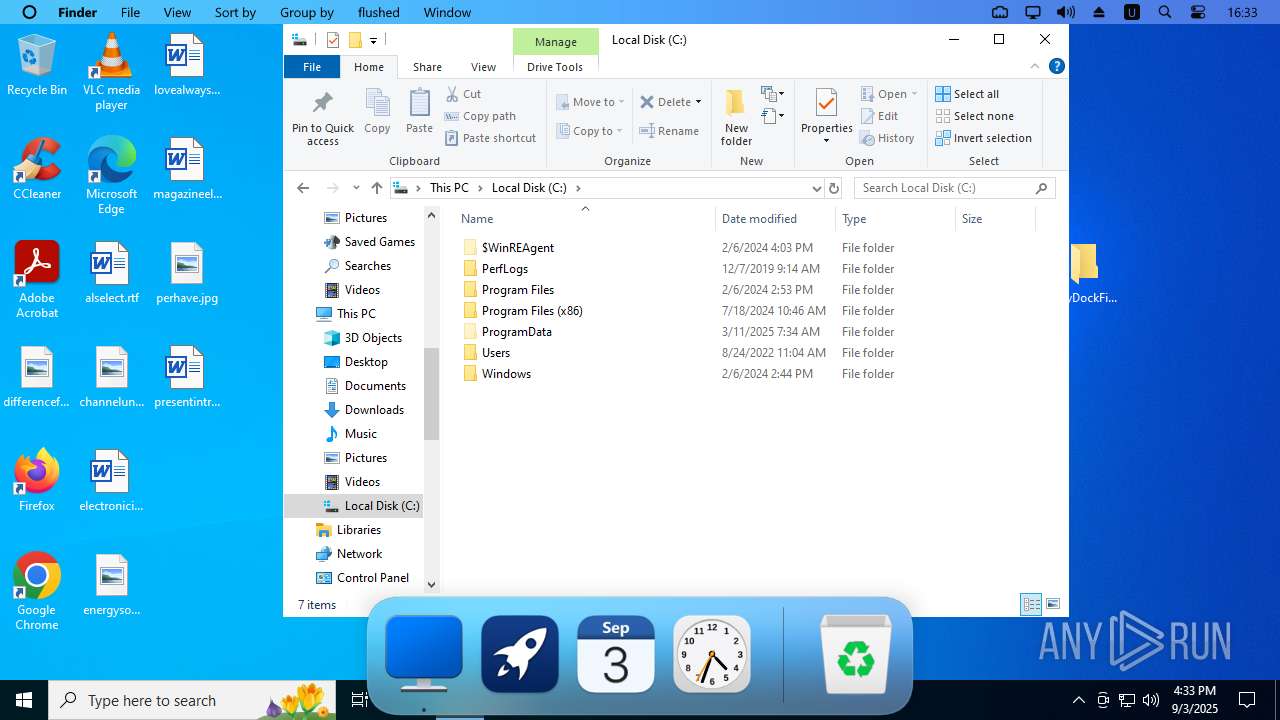Switch to details view icon
The height and width of the screenshot is (720, 1280).
pos(1030,604)
